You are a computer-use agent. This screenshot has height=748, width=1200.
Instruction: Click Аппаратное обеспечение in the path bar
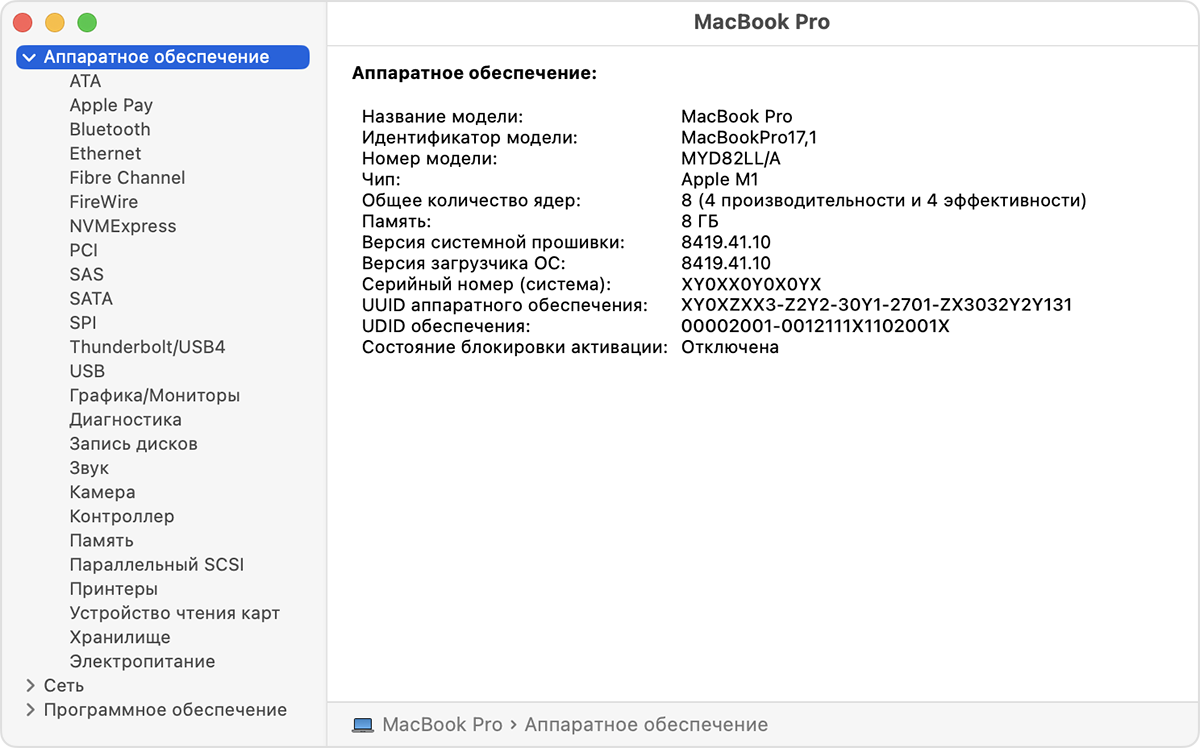coord(646,724)
